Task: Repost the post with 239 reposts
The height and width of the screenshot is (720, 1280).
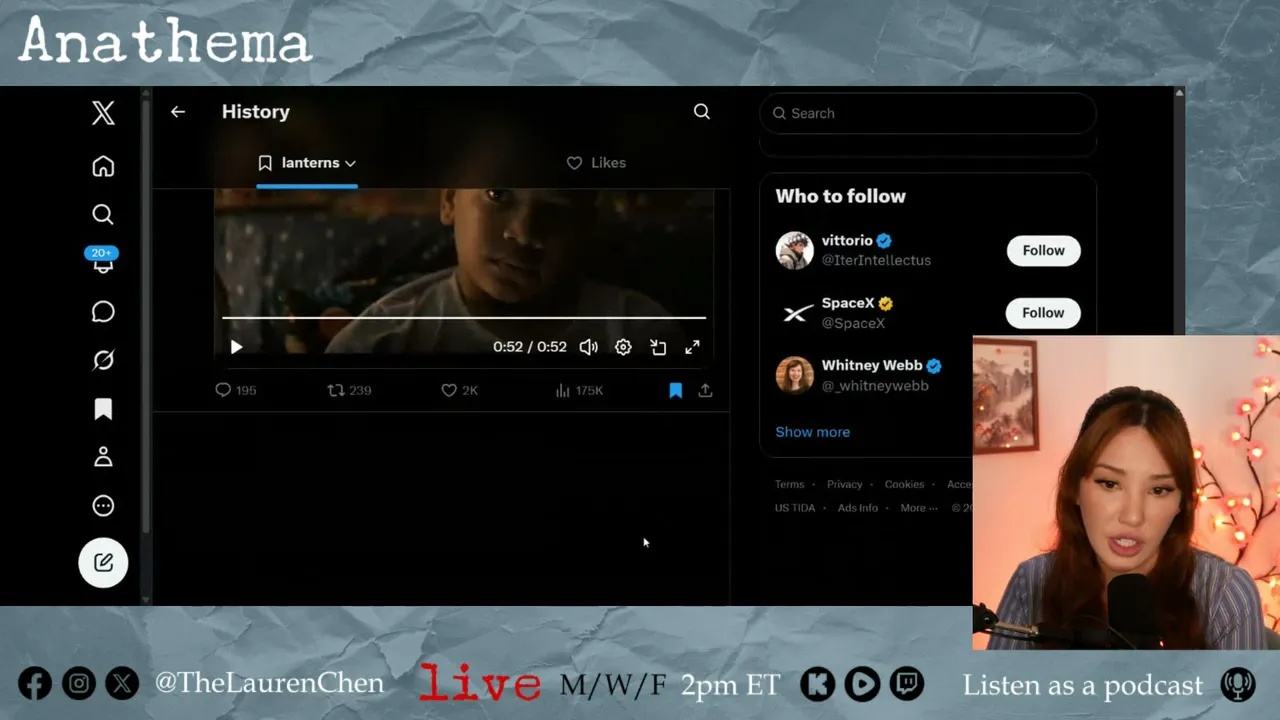Action: click(x=349, y=390)
